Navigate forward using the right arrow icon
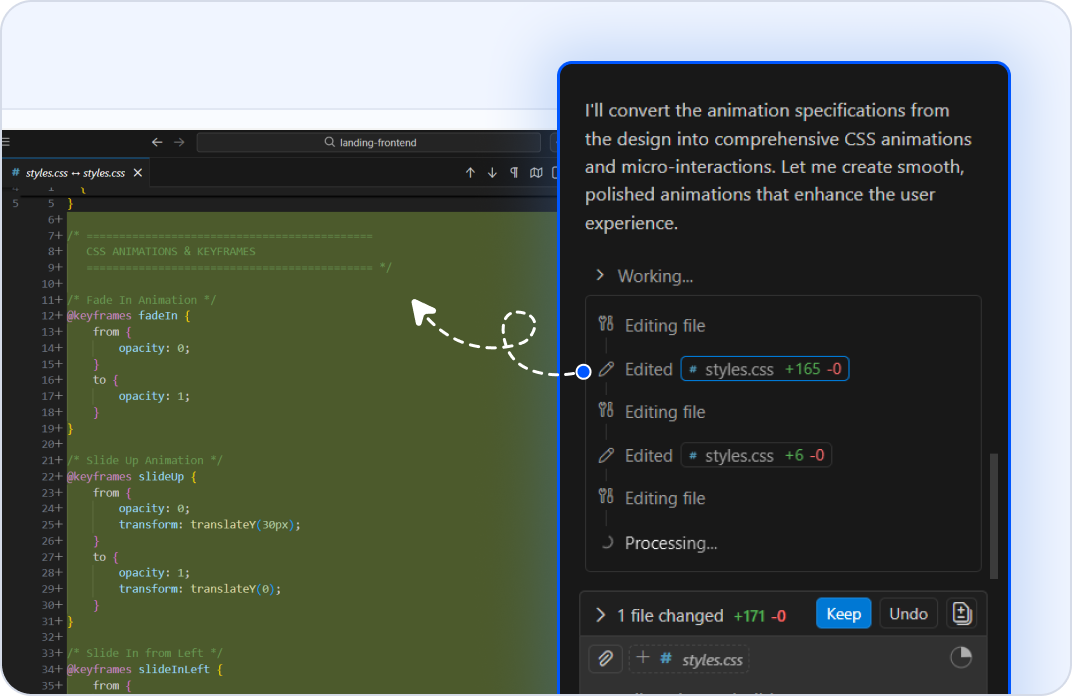 click(x=180, y=142)
